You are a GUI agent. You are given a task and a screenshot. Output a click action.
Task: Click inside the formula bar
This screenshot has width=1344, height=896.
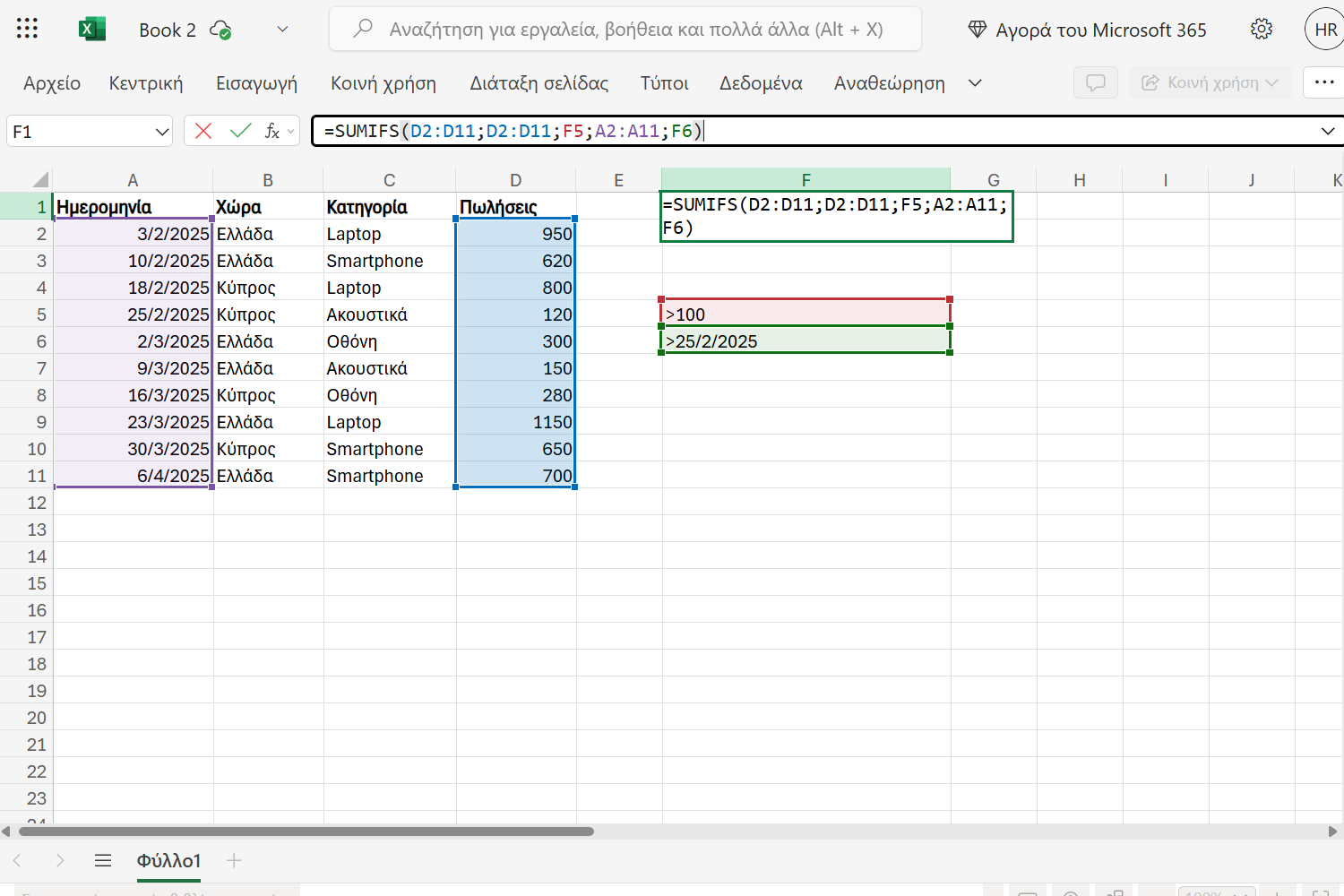click(815, 131)
